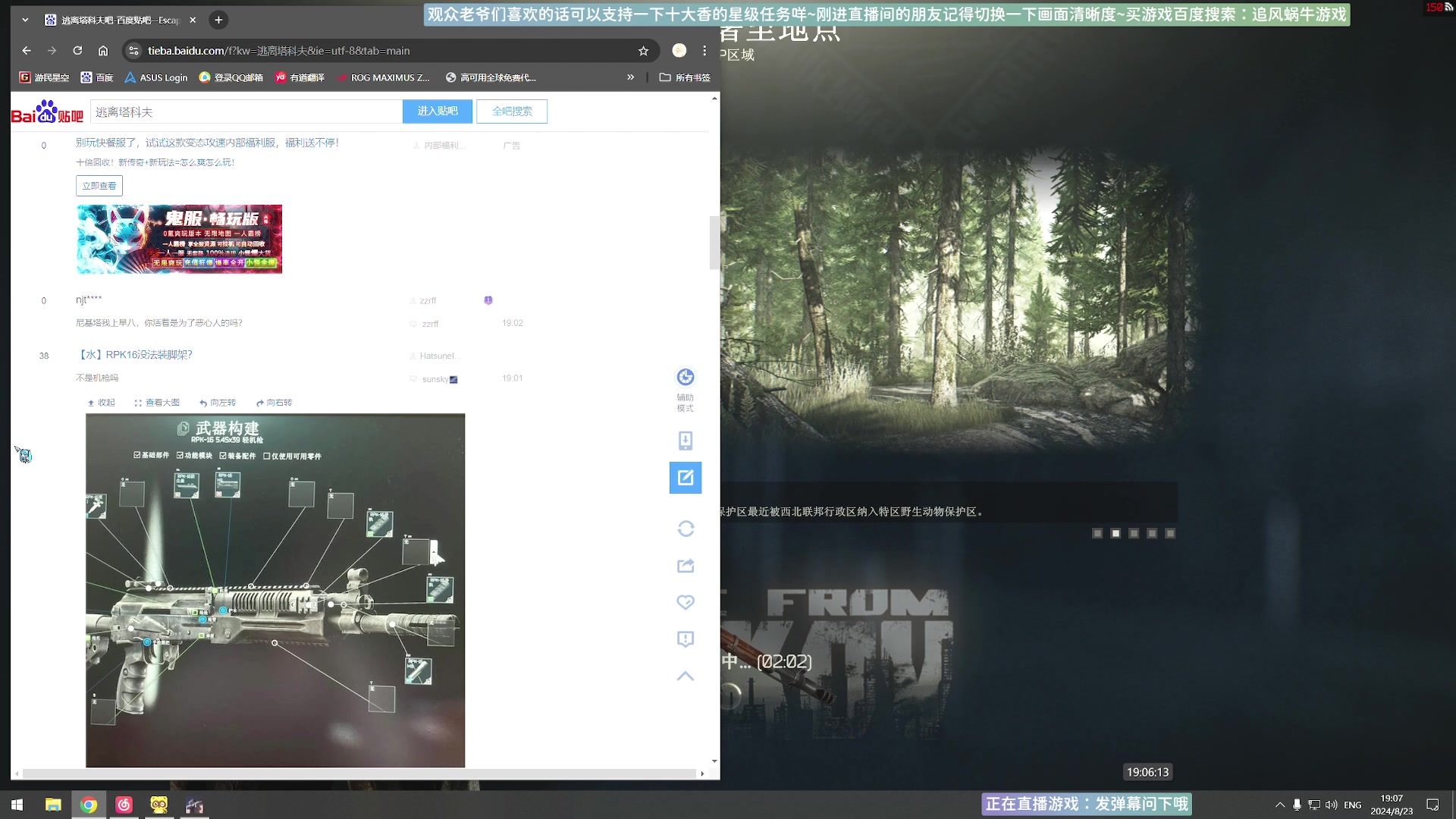Click heart favorite icon in sidebar

686,602
